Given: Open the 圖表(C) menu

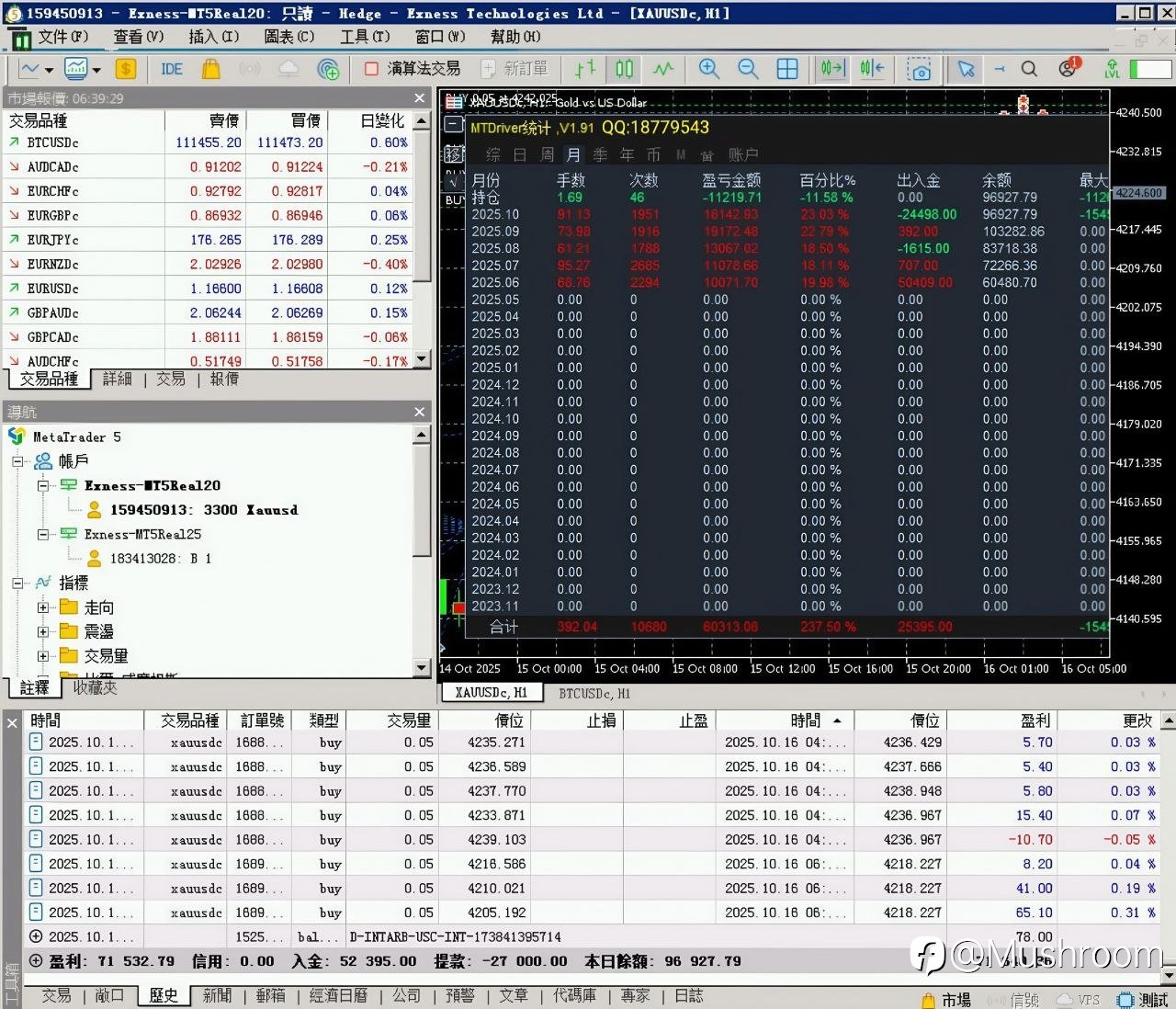Looking at the screenshot, I should coord(288,37).
